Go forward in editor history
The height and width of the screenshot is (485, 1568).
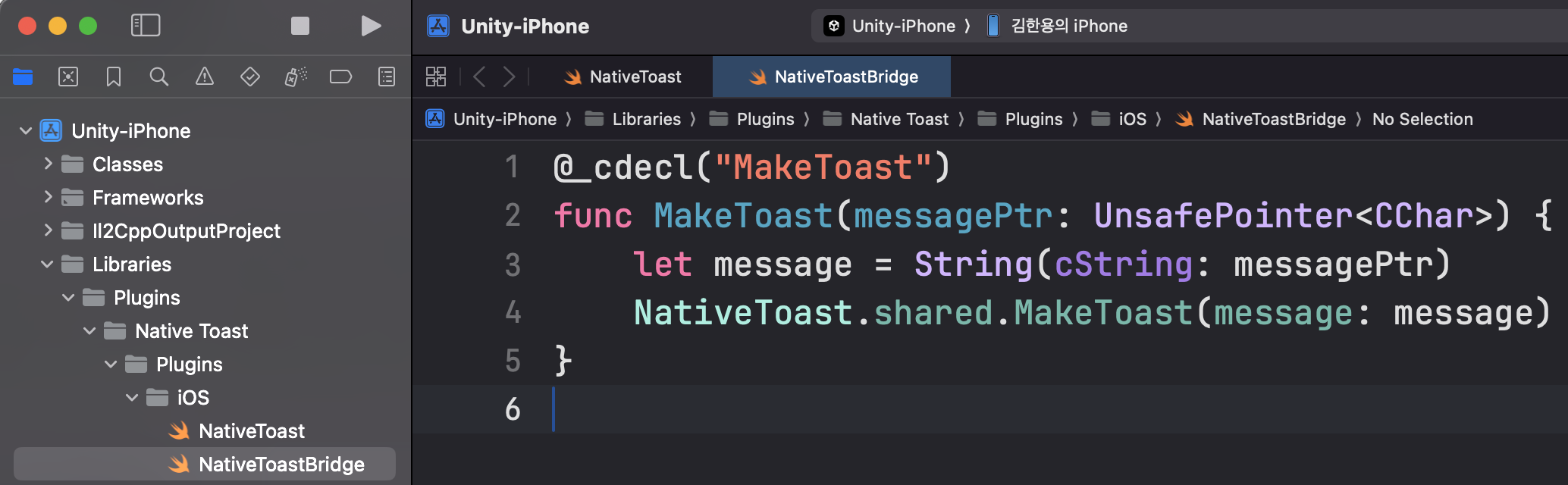pos(510,77)
